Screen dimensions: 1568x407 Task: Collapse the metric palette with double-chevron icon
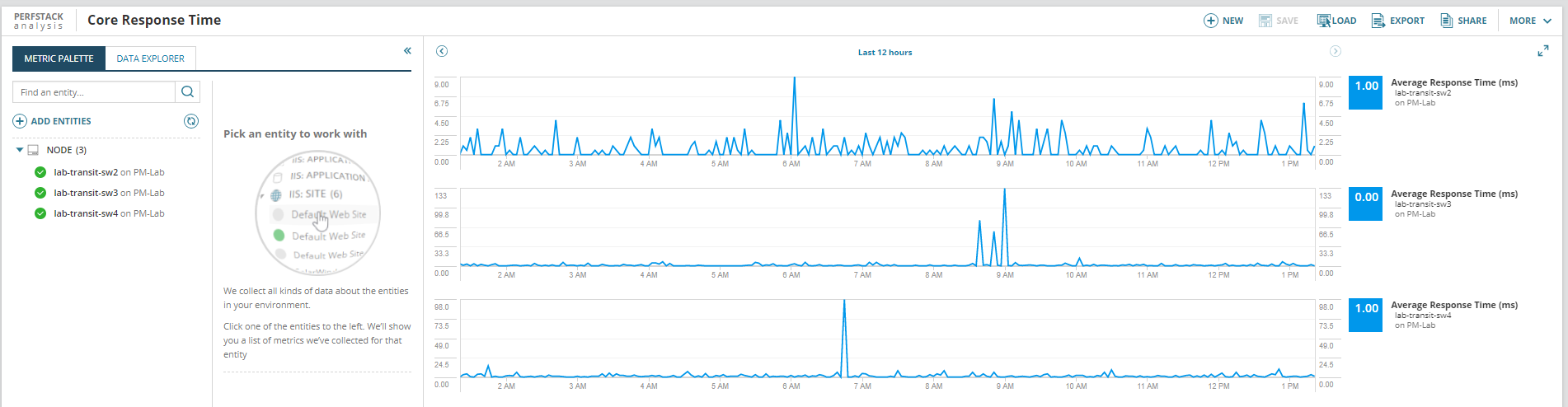coord(407,51)
